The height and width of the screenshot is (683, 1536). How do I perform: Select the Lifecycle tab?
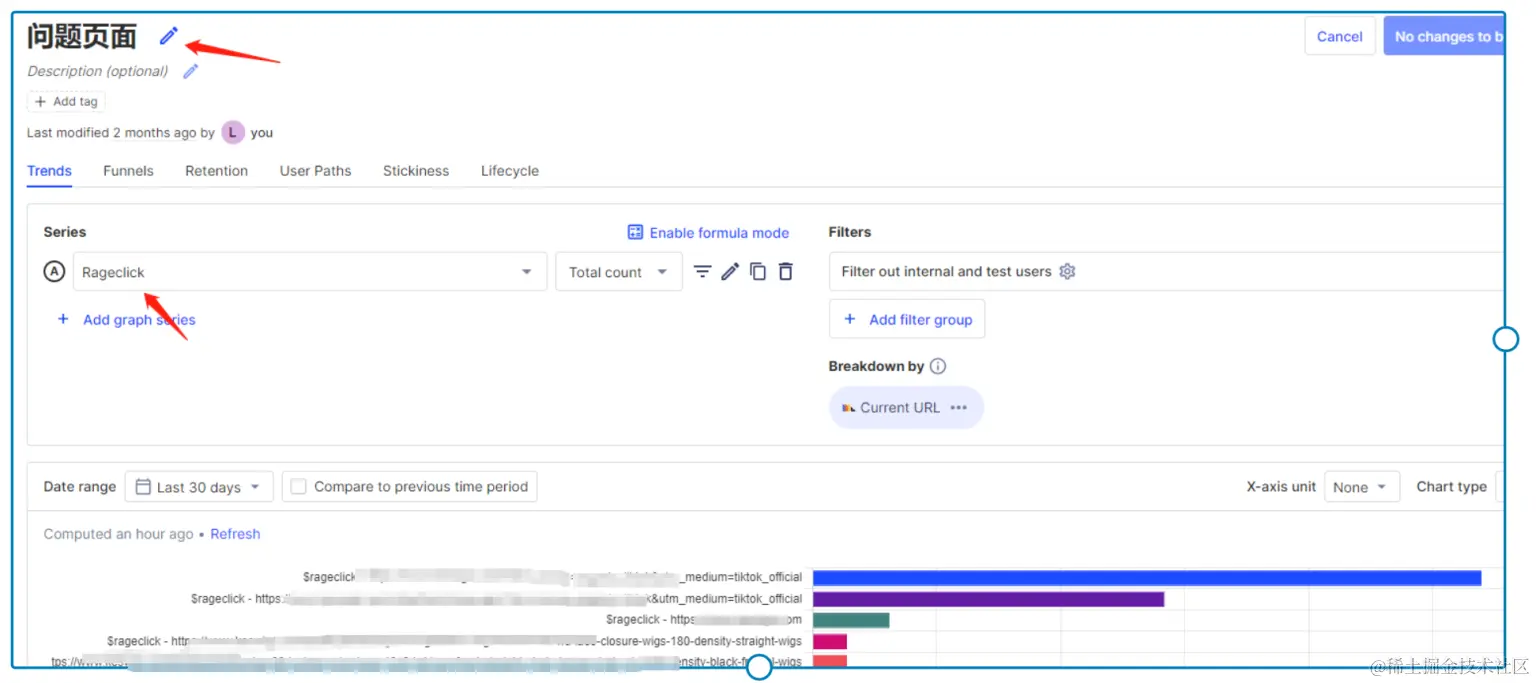tap(510, 171)
